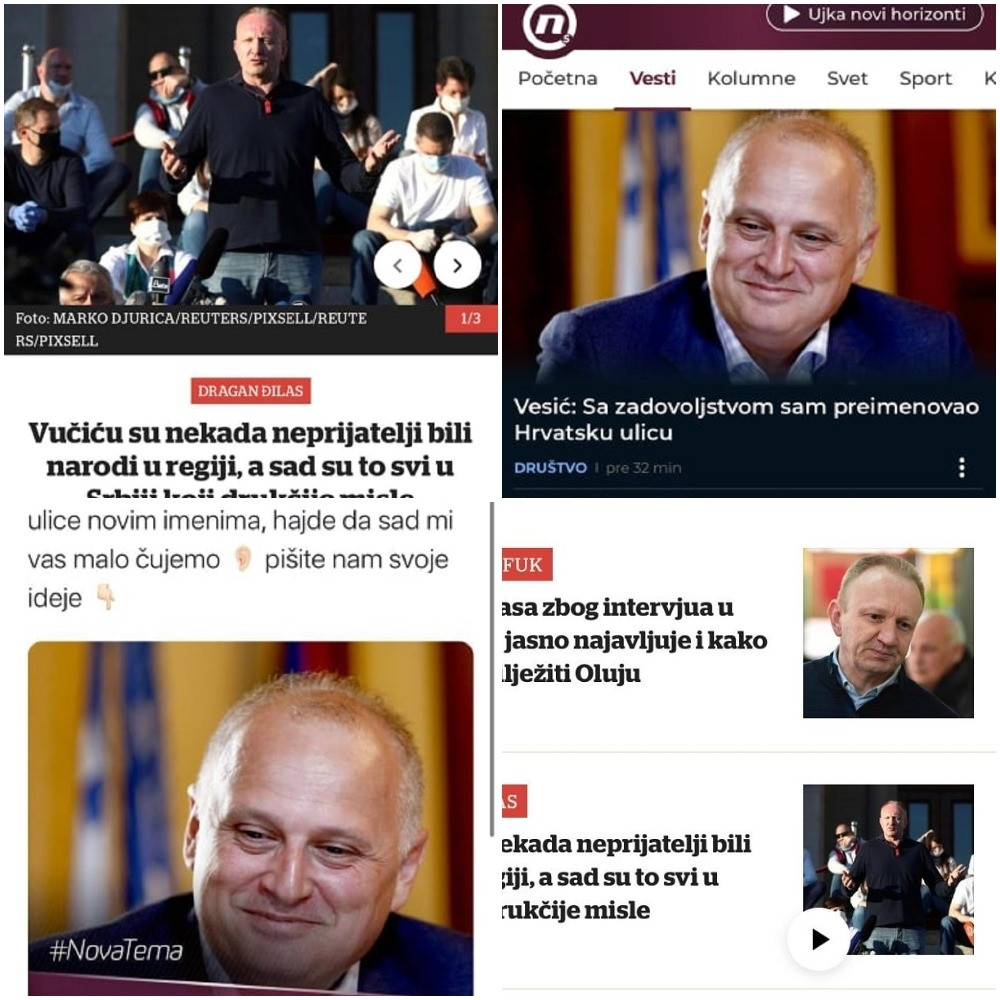Click the 1/3 photo counter badge
The height and width of the screenshot is (1000, 1000).
(x=471, y=318)
